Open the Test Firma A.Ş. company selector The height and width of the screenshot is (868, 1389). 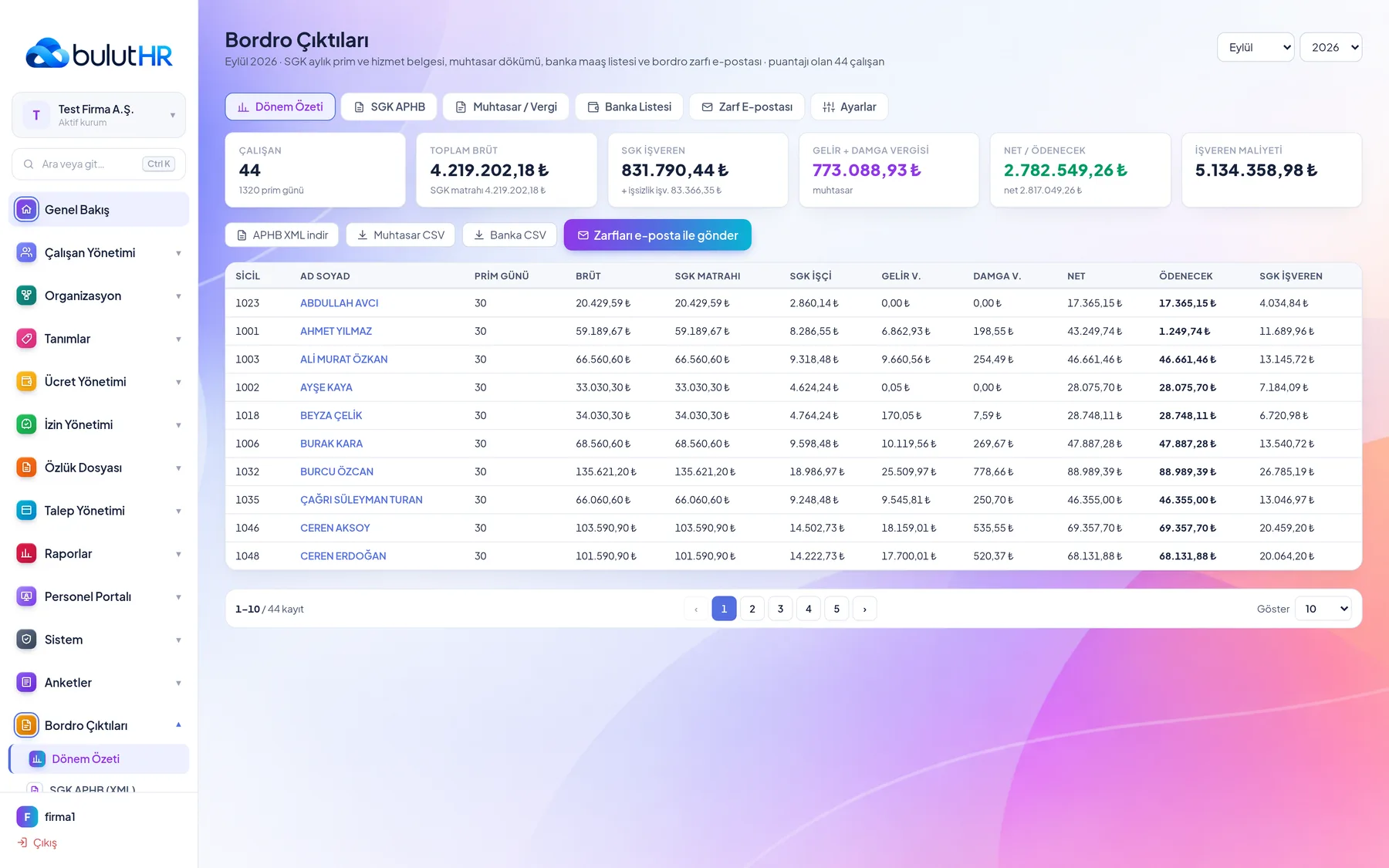(99, 115)
